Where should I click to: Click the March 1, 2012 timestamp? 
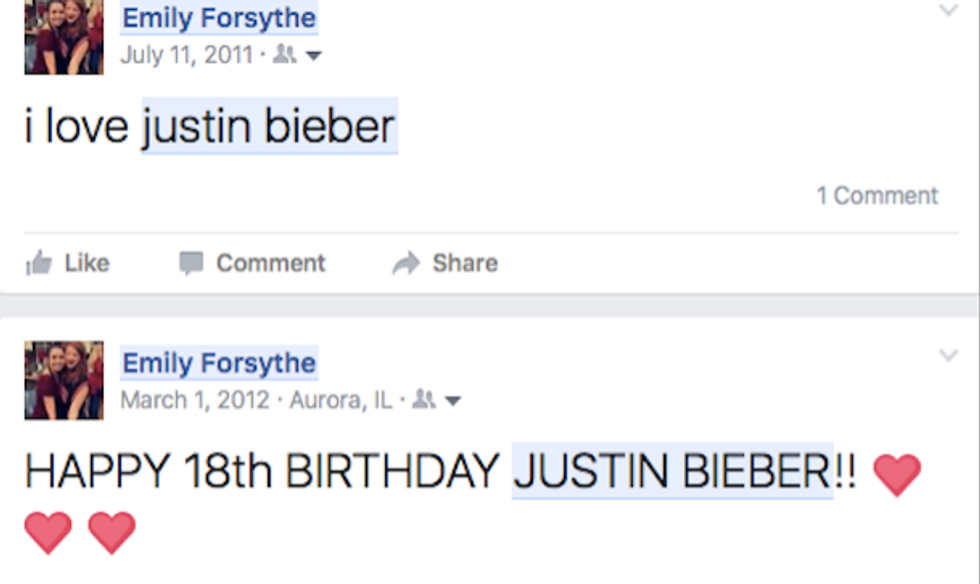point(195,400)
